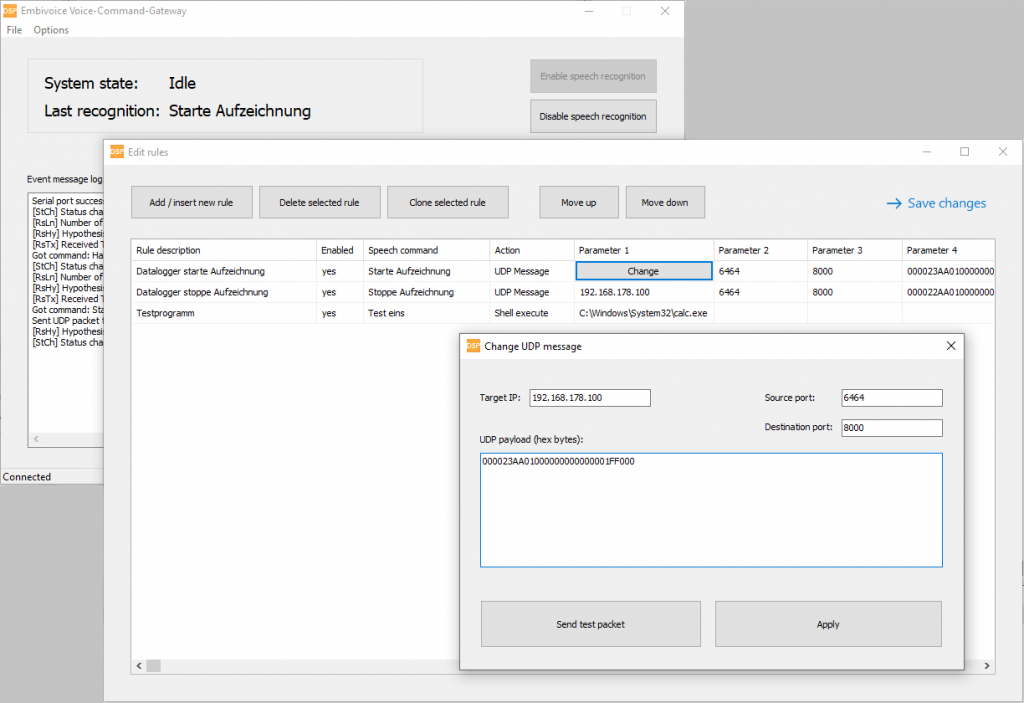Click the Change button in Parameter 1
The height and width of the screenshot is (703, 1024).
click(x=643, y=271)
